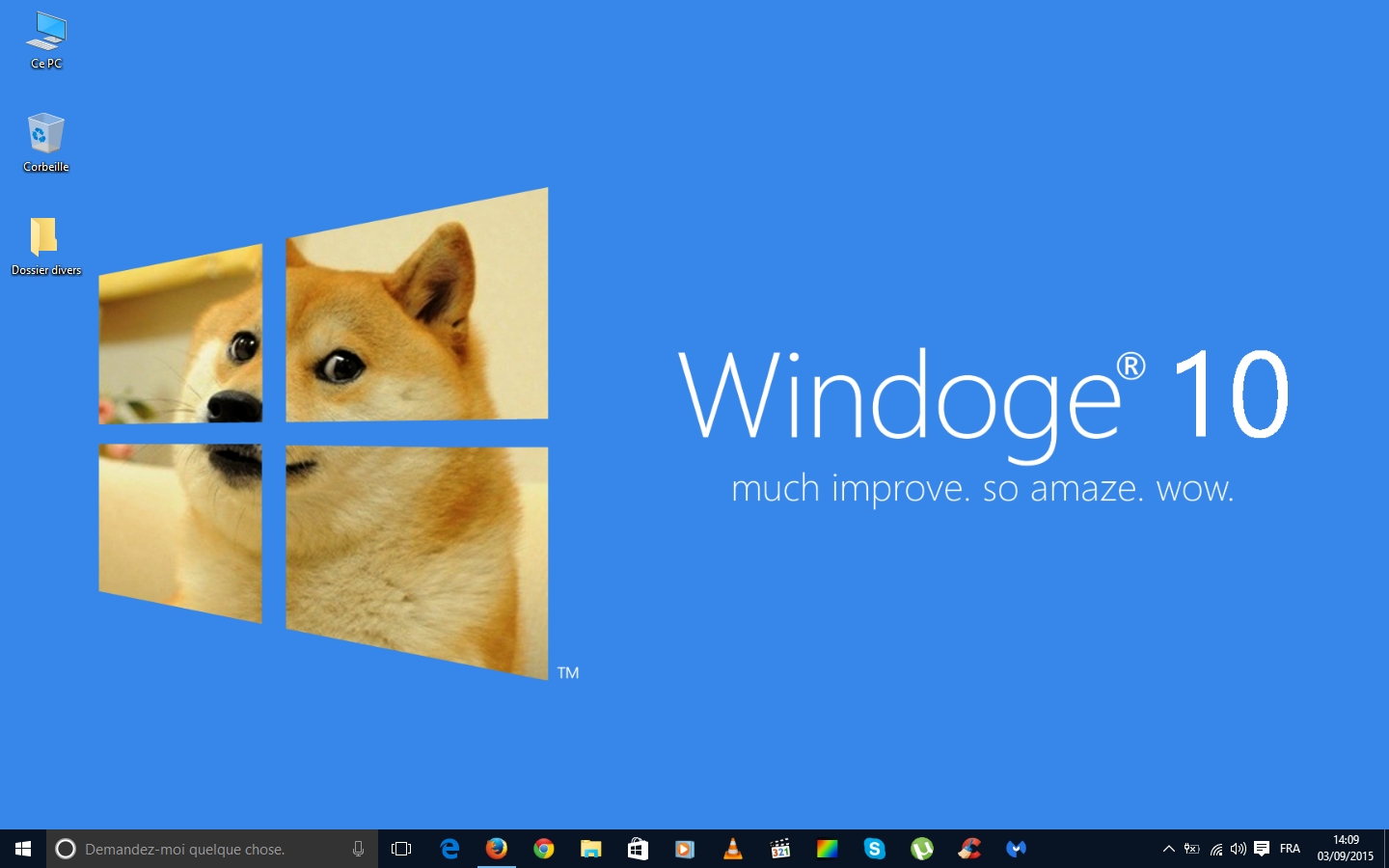This screenshot has height=868, width=1389.
Task: Open uTorrent from taskbar
Action: (921, 849)
